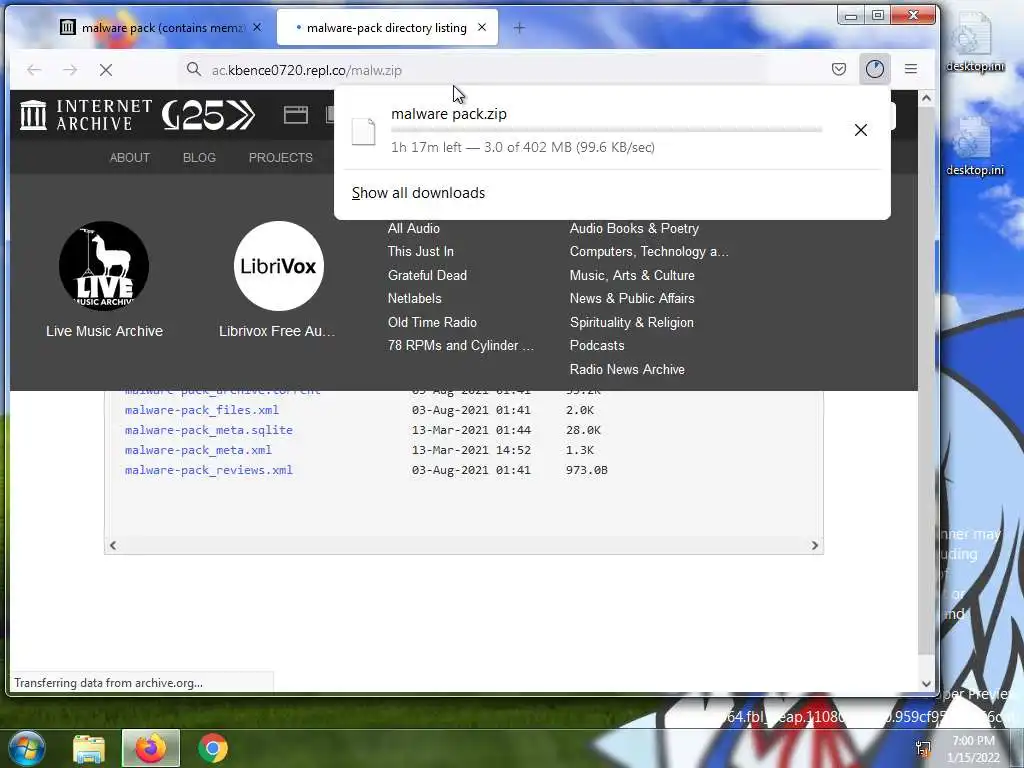Screen dimensions: 1024x768
Task: Open a new tab with the plus button
Action: [519, 27]
